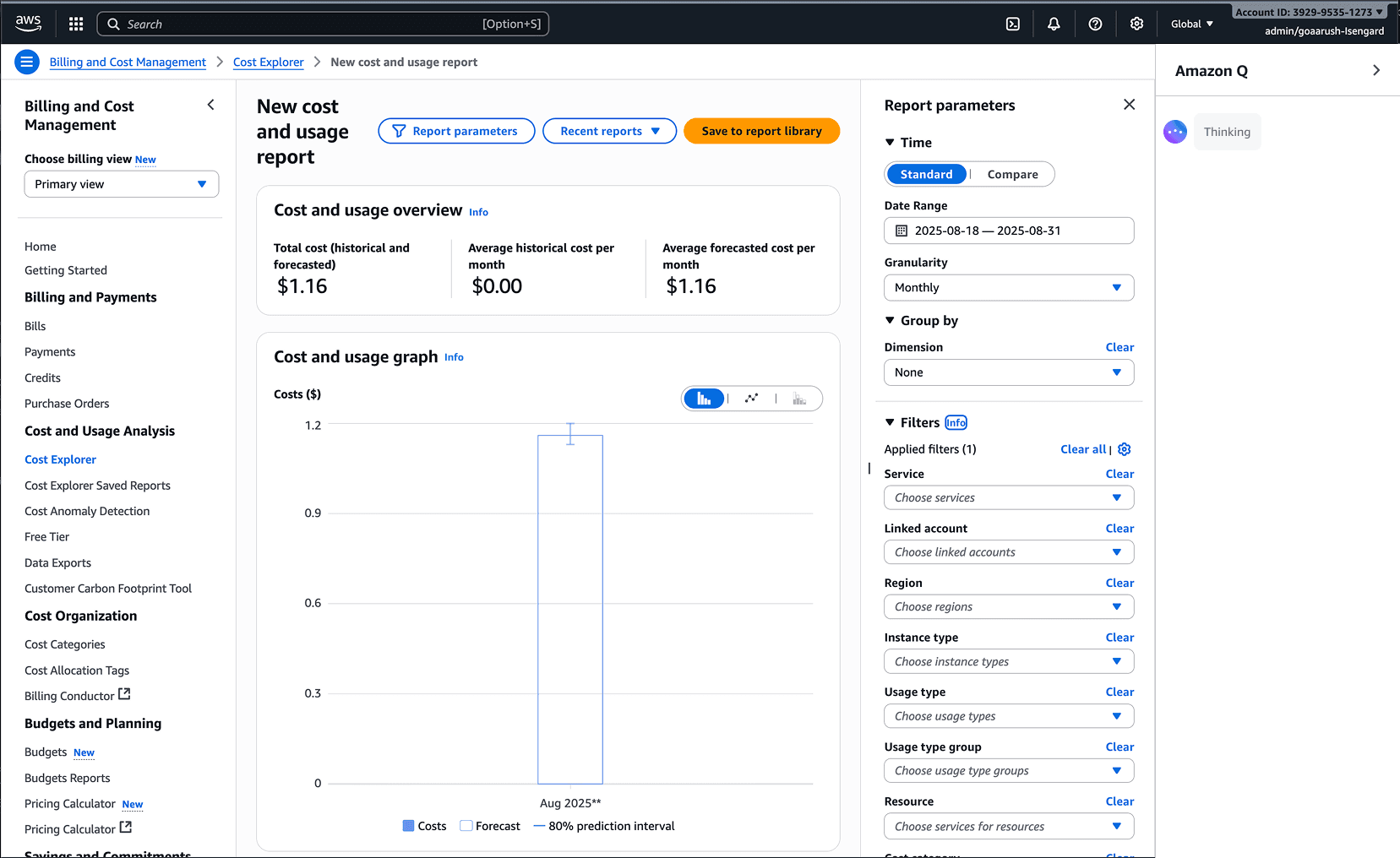Open the settings gear in top bar

(1136, 24)
